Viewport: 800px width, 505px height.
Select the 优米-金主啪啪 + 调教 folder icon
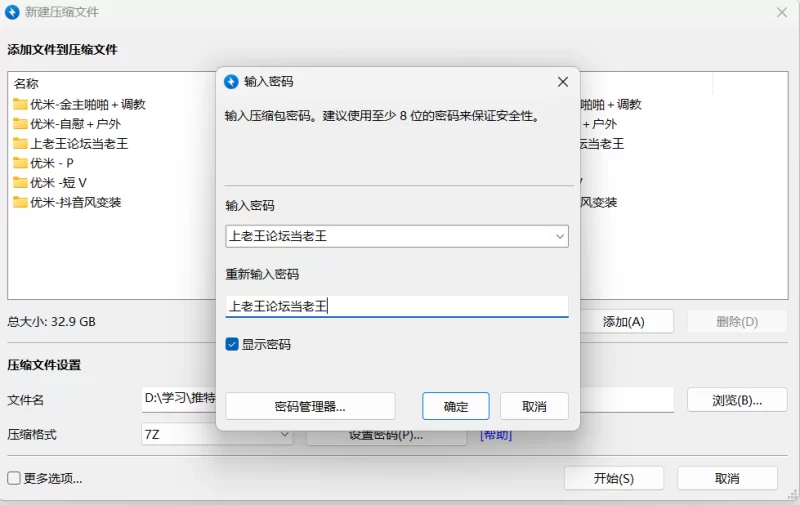tap(20, 104)
